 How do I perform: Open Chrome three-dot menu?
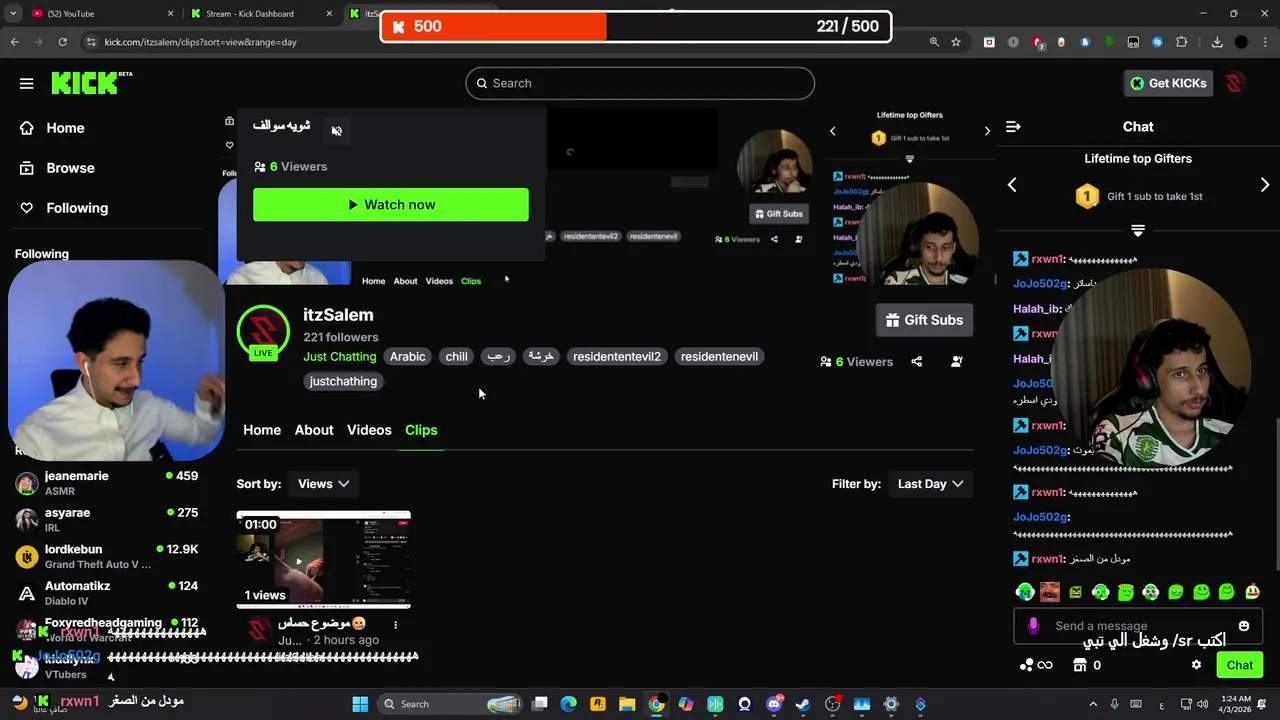(1265, 42)
